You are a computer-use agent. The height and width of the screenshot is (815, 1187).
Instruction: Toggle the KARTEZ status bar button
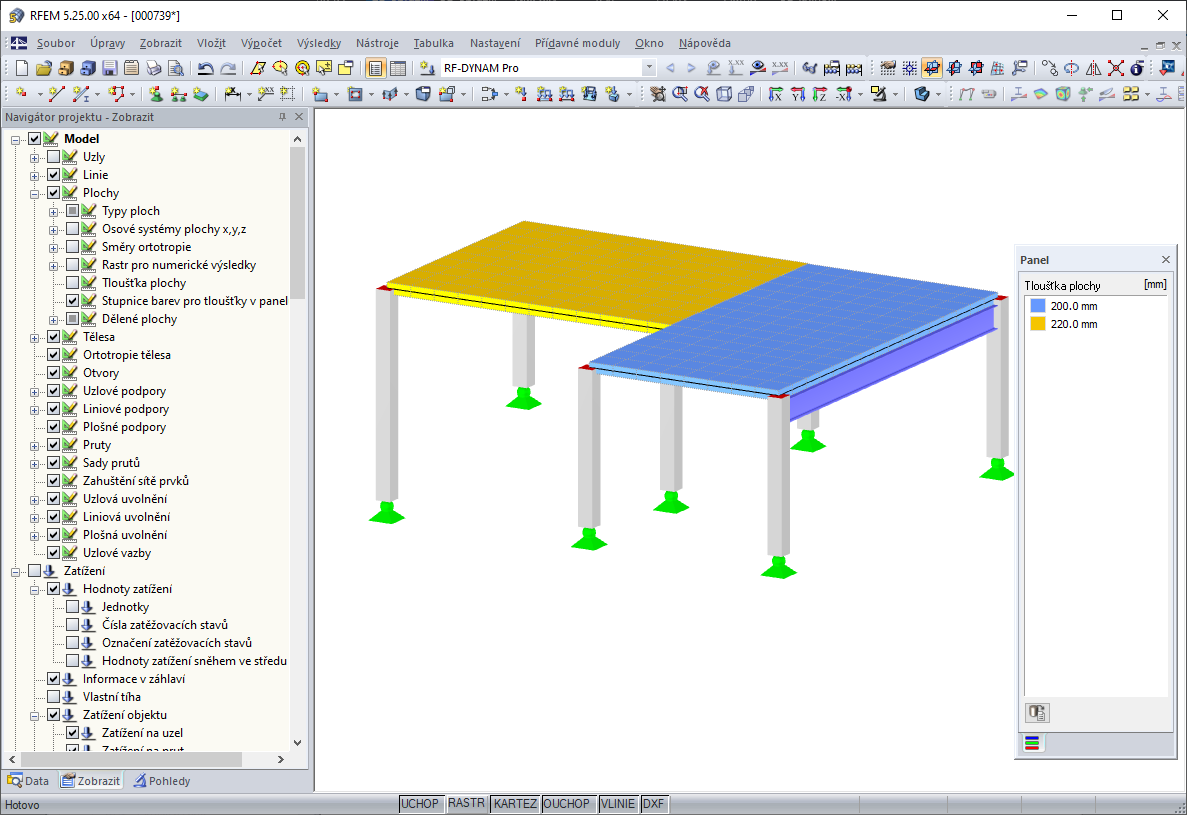[x=515, y=804]
